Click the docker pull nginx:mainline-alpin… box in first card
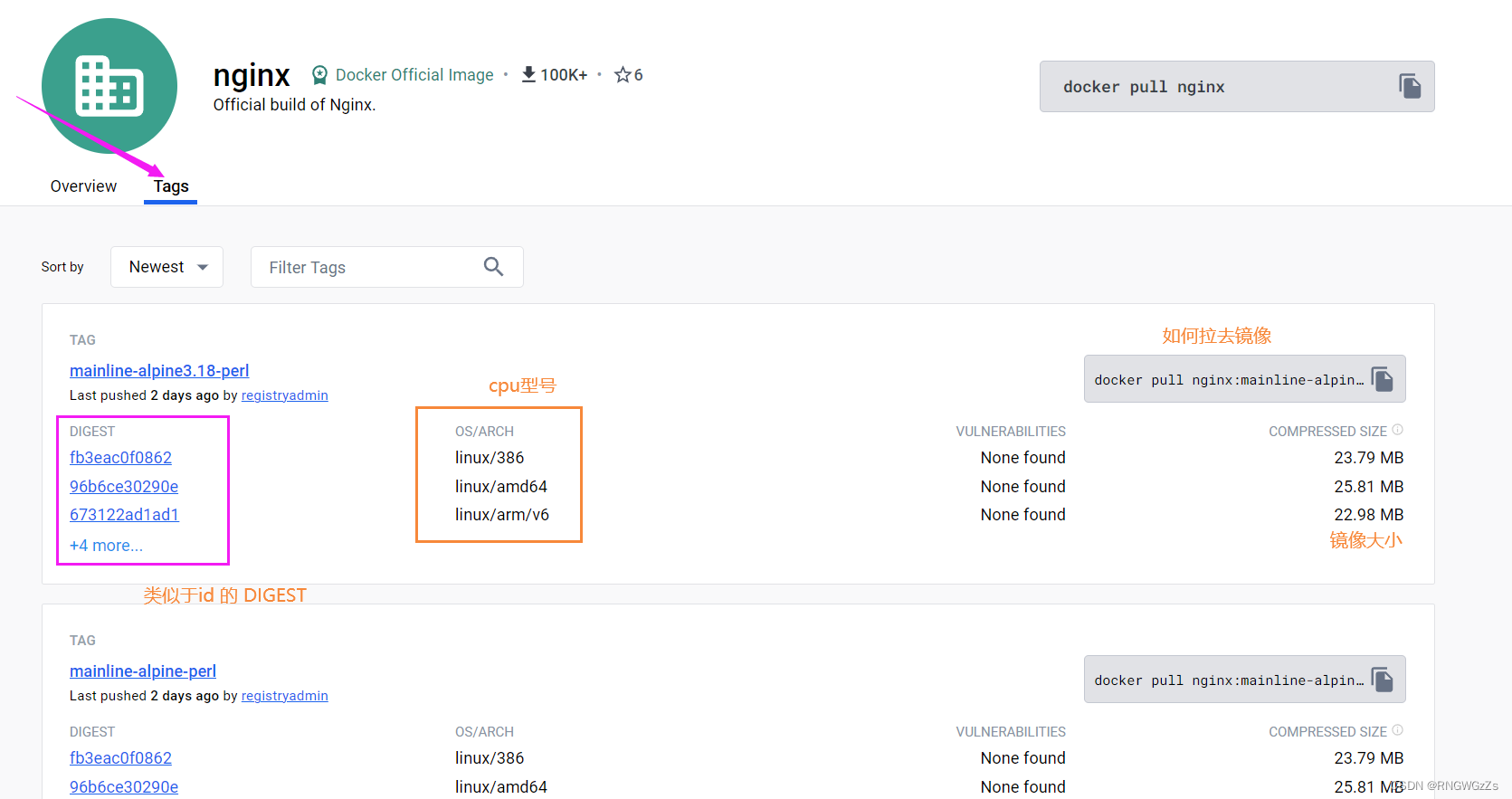Image resolution: width=1512 pixels, height=799 pixels. coord(1244,379)
